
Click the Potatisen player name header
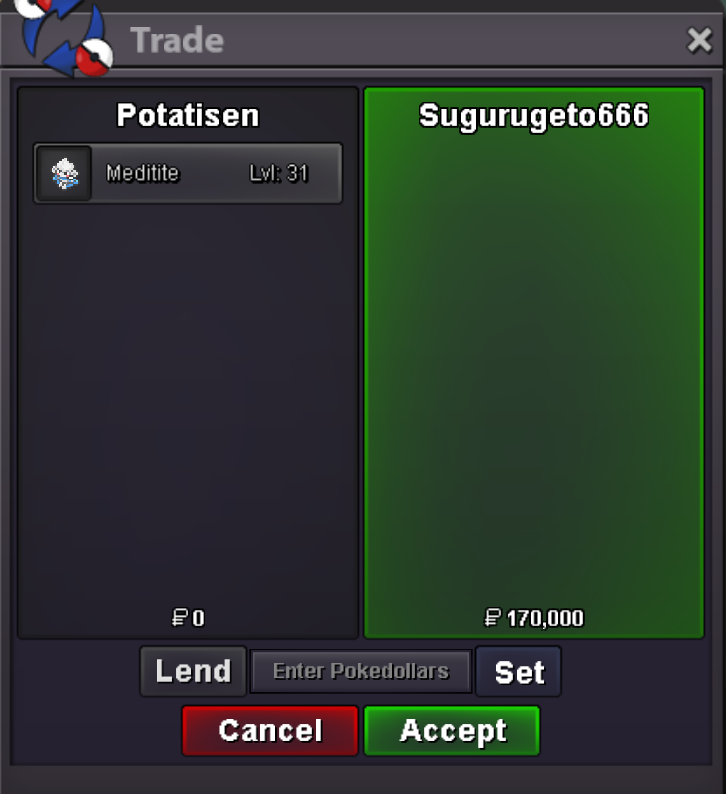(x=188, y=115)
